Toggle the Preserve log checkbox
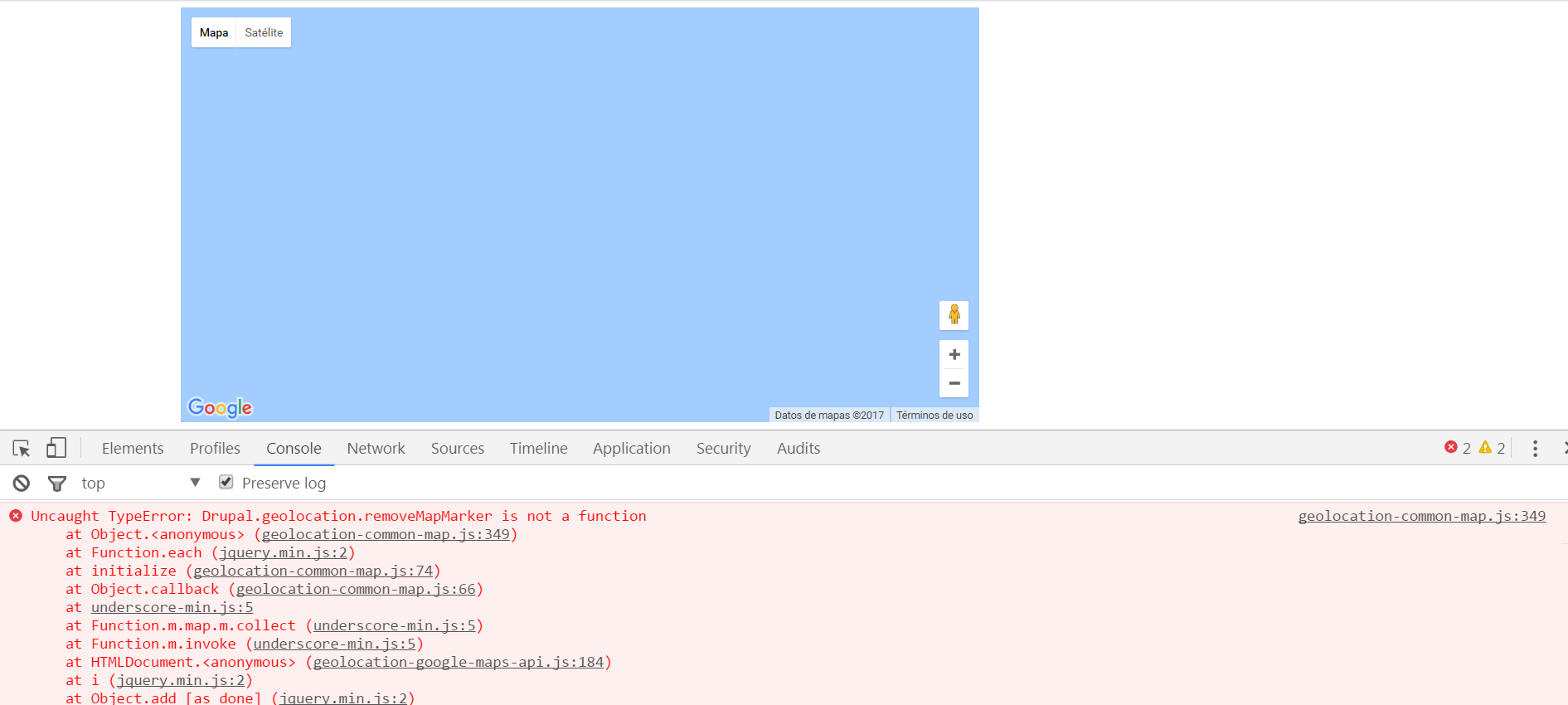The width and height of the screenshot is (1568, 705). point(226,482)
